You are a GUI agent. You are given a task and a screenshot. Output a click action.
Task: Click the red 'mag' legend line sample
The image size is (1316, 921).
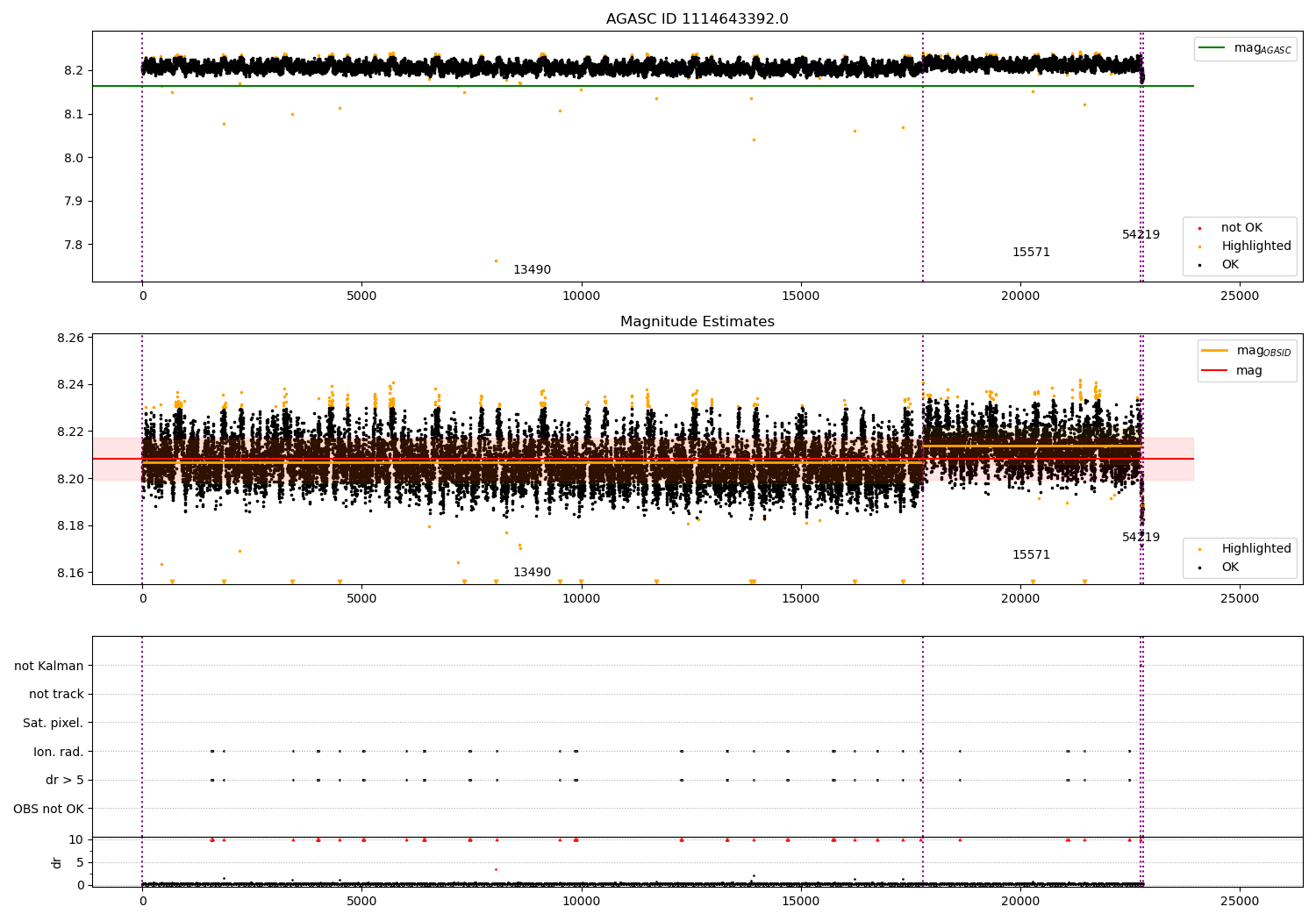[1215, 371]
